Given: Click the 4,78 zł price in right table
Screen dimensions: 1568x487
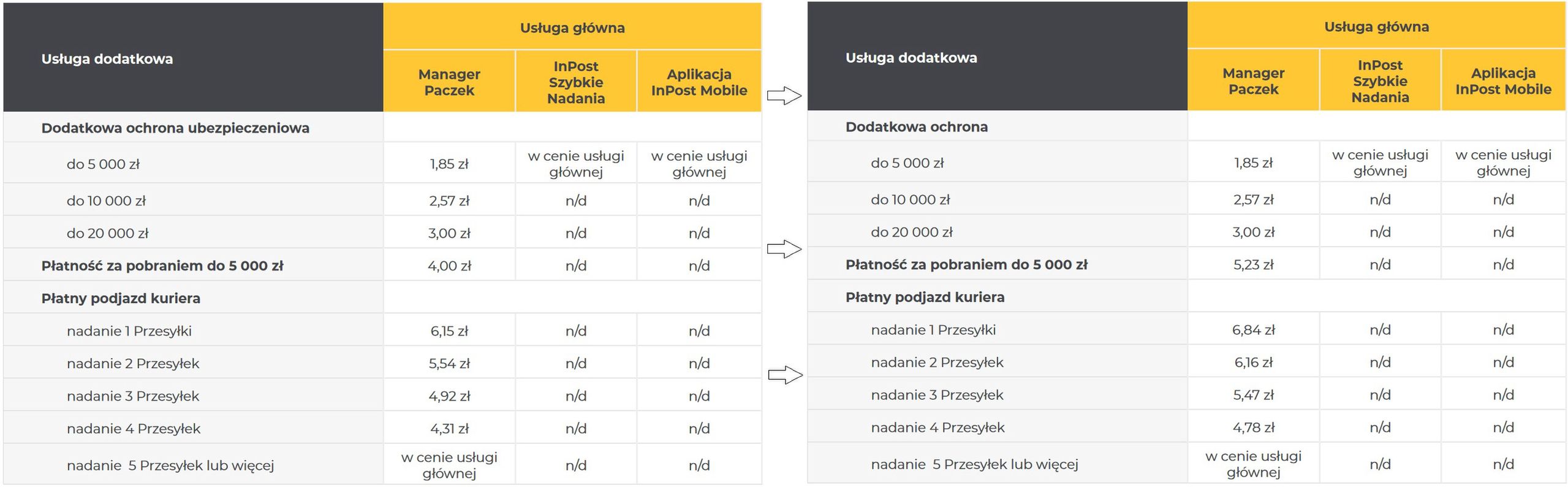Looking at the screenshot, I should (x=1253, y=427).
